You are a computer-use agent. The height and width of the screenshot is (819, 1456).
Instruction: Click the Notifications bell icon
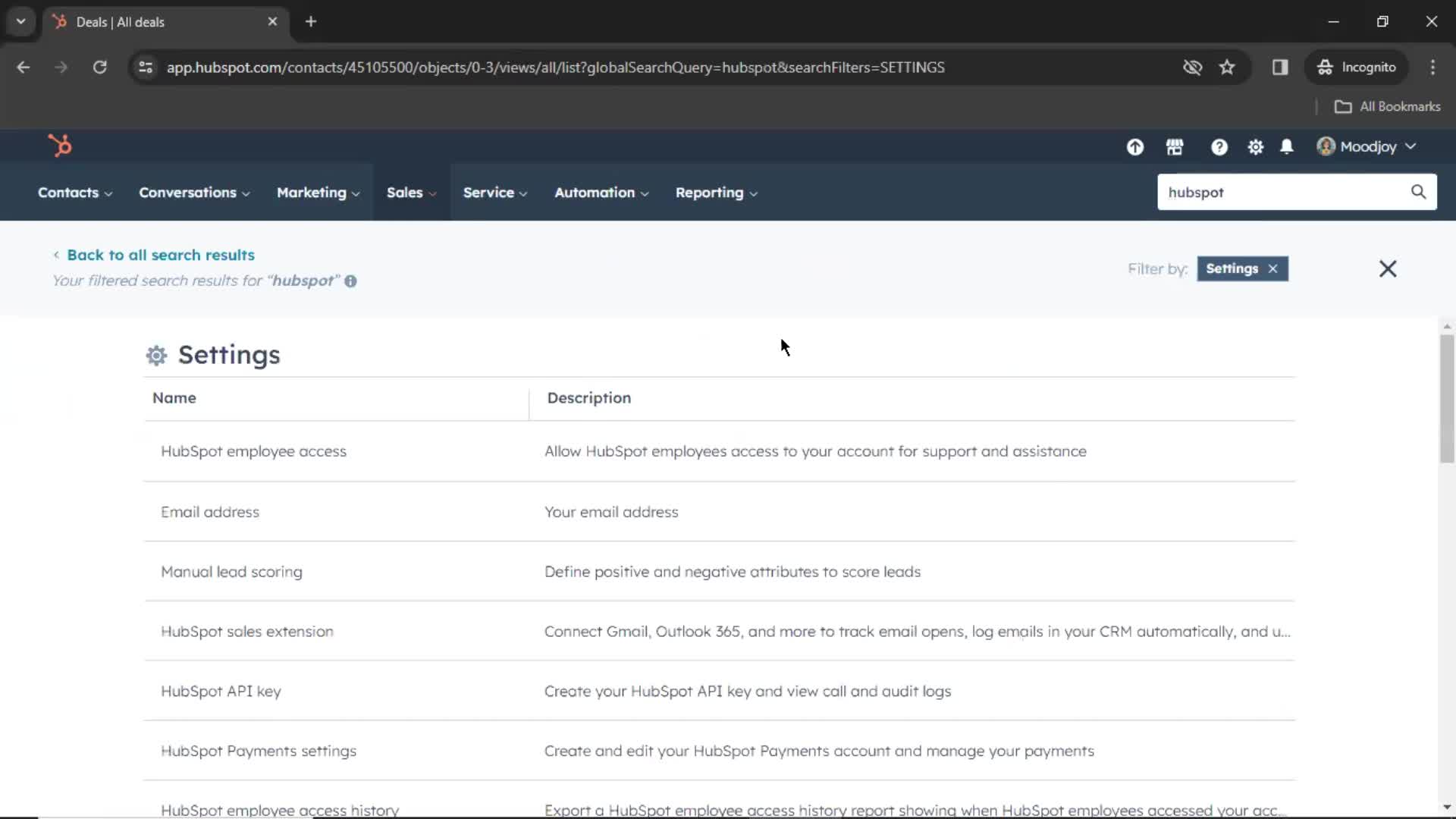click(1288, 147)
